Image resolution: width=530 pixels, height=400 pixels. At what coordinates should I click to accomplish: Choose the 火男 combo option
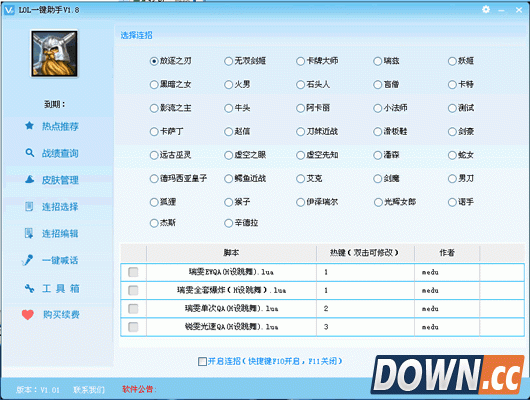[x=228, y=85]
